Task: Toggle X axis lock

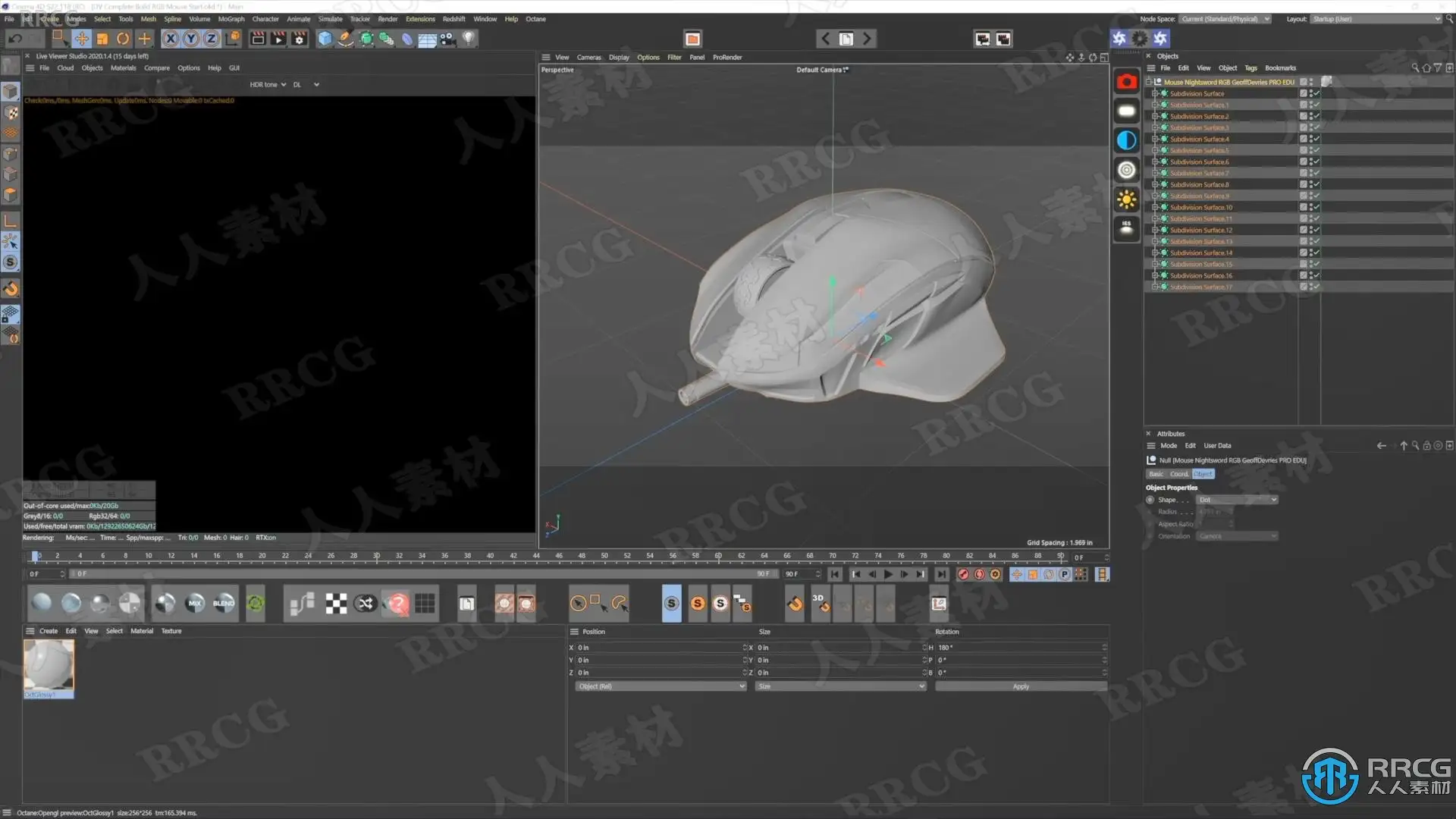Action: tap(171, 39)
